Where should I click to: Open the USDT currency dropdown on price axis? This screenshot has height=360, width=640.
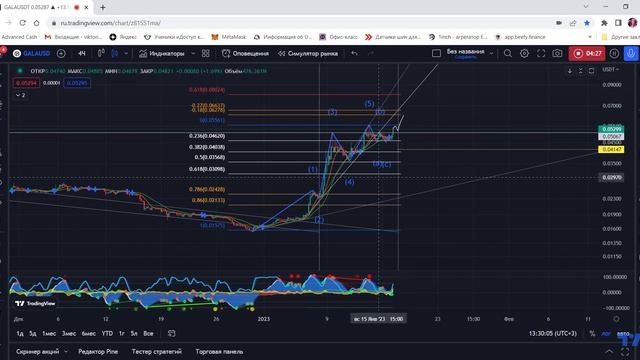611,69
